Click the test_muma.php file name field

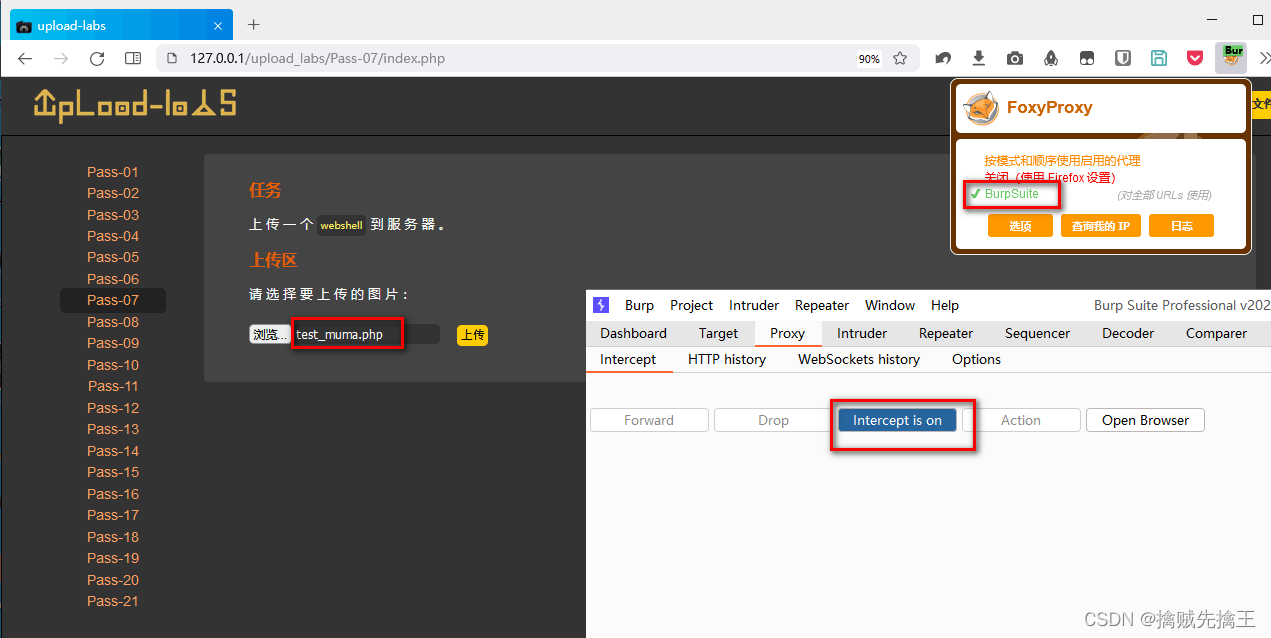point(366,334)
